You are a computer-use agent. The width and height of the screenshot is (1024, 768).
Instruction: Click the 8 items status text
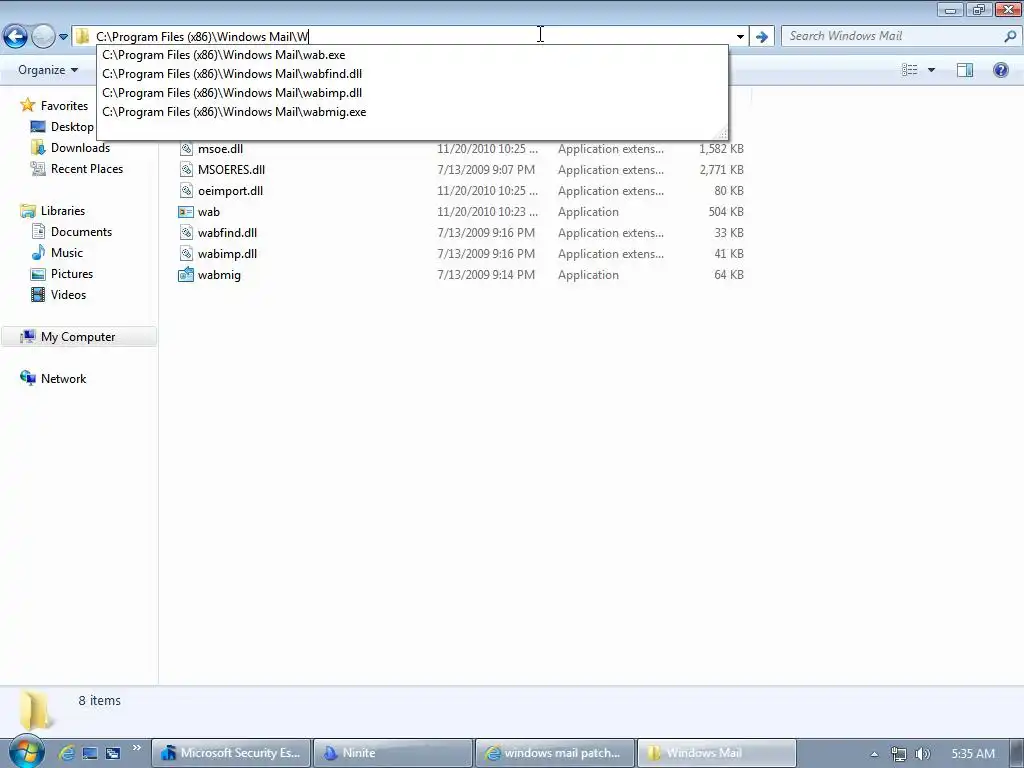pyautogui.click(x=99, y=700)
